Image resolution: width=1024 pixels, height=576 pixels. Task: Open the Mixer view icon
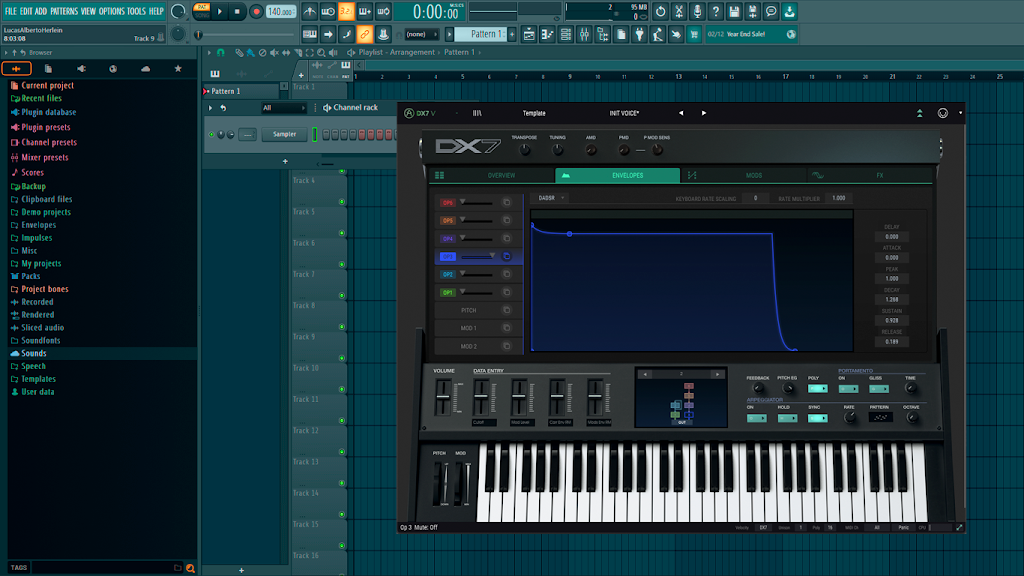tap(584, 35)
